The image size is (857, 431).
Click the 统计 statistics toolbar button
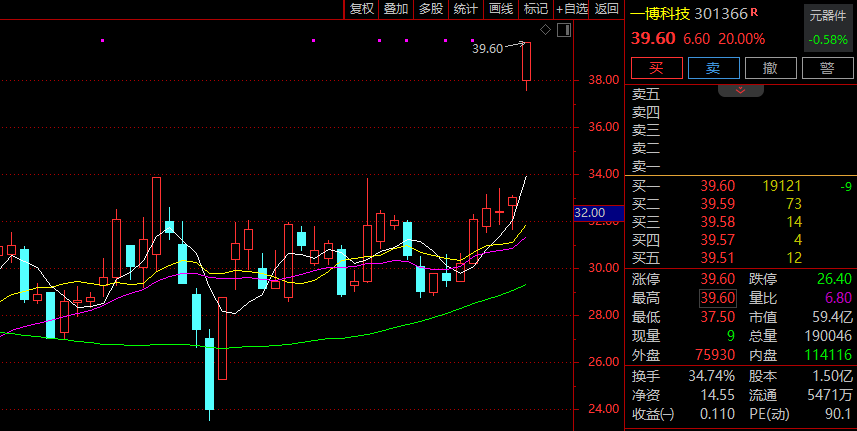coord(465,9)
